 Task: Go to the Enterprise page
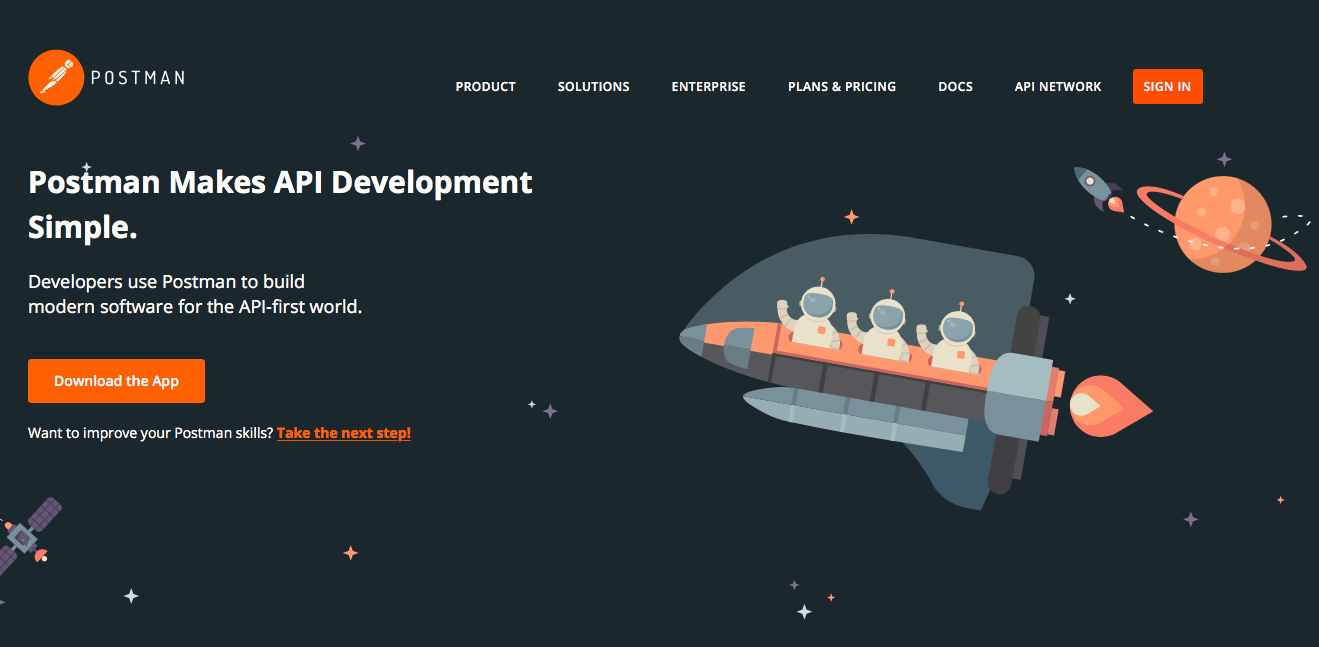point(708,87)
